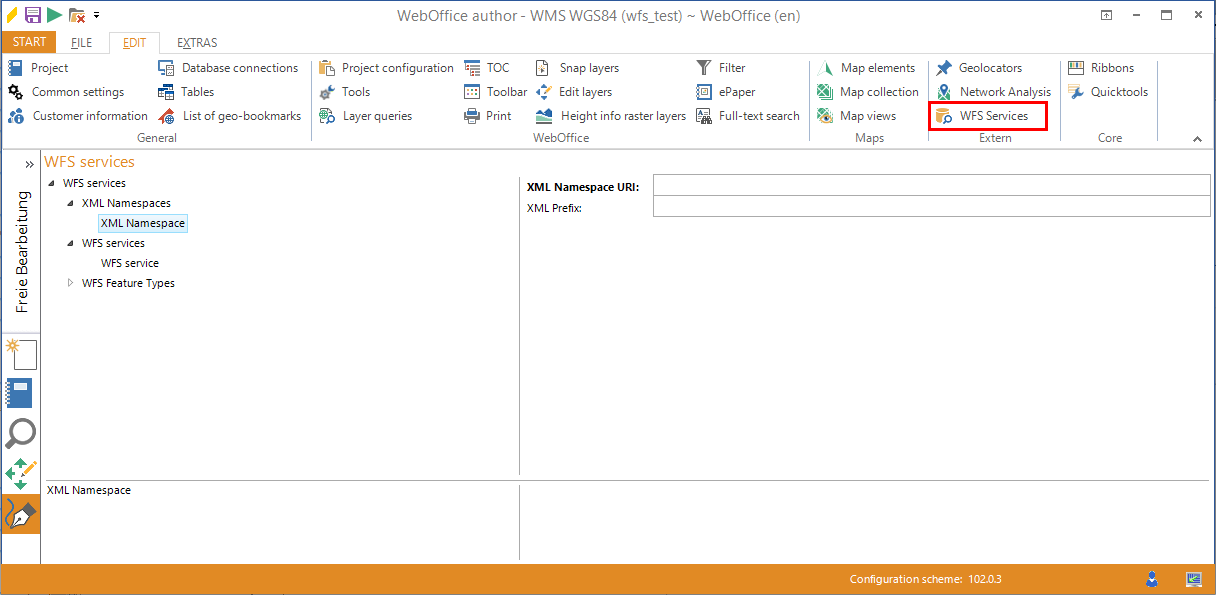Collapse the ribbon with the chevron
Image resolution: width=1216 pixels, height=595 pixels.
(1197, 137)
